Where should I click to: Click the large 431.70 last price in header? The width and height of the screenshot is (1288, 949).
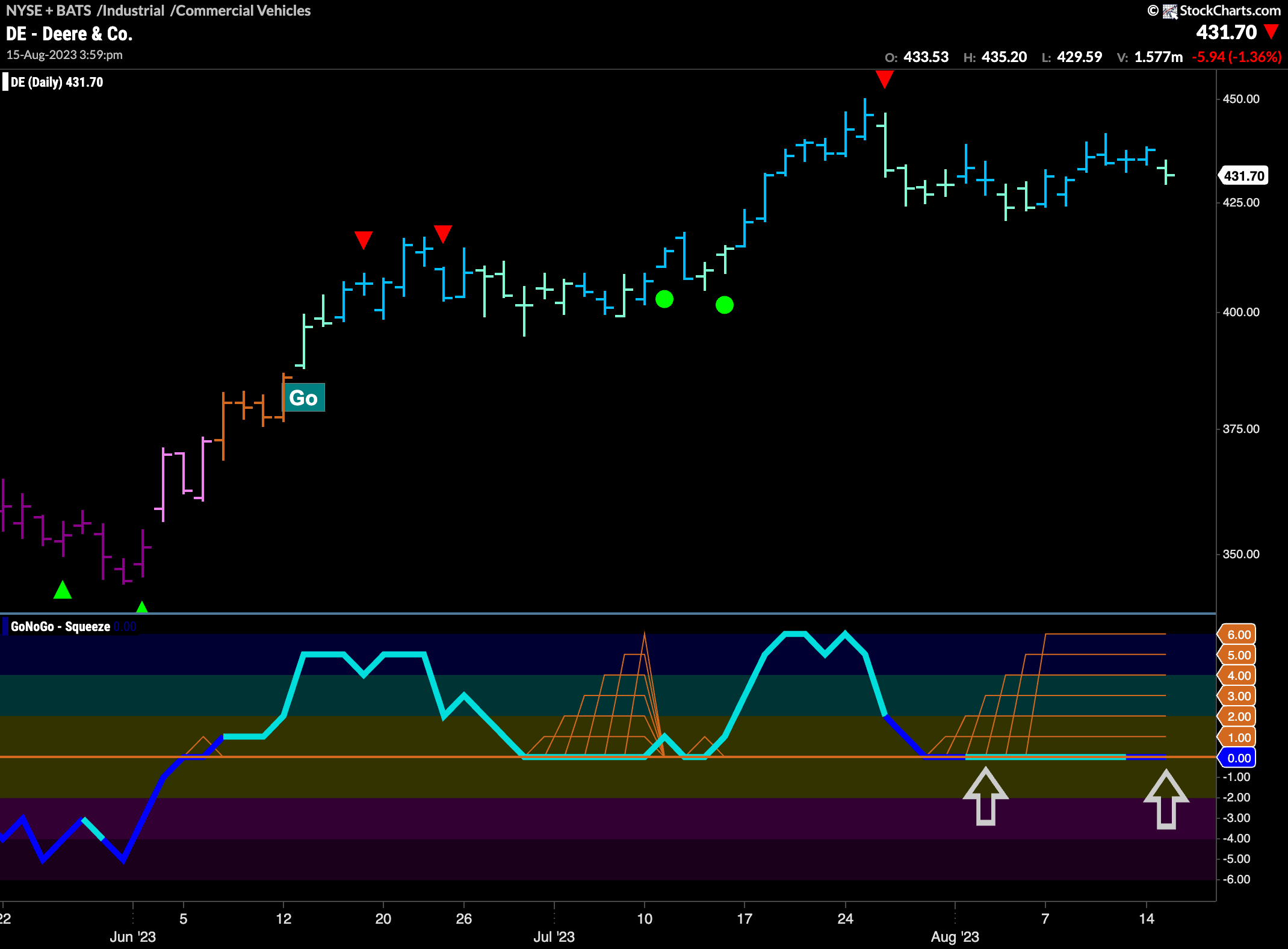click(1226, 32)
